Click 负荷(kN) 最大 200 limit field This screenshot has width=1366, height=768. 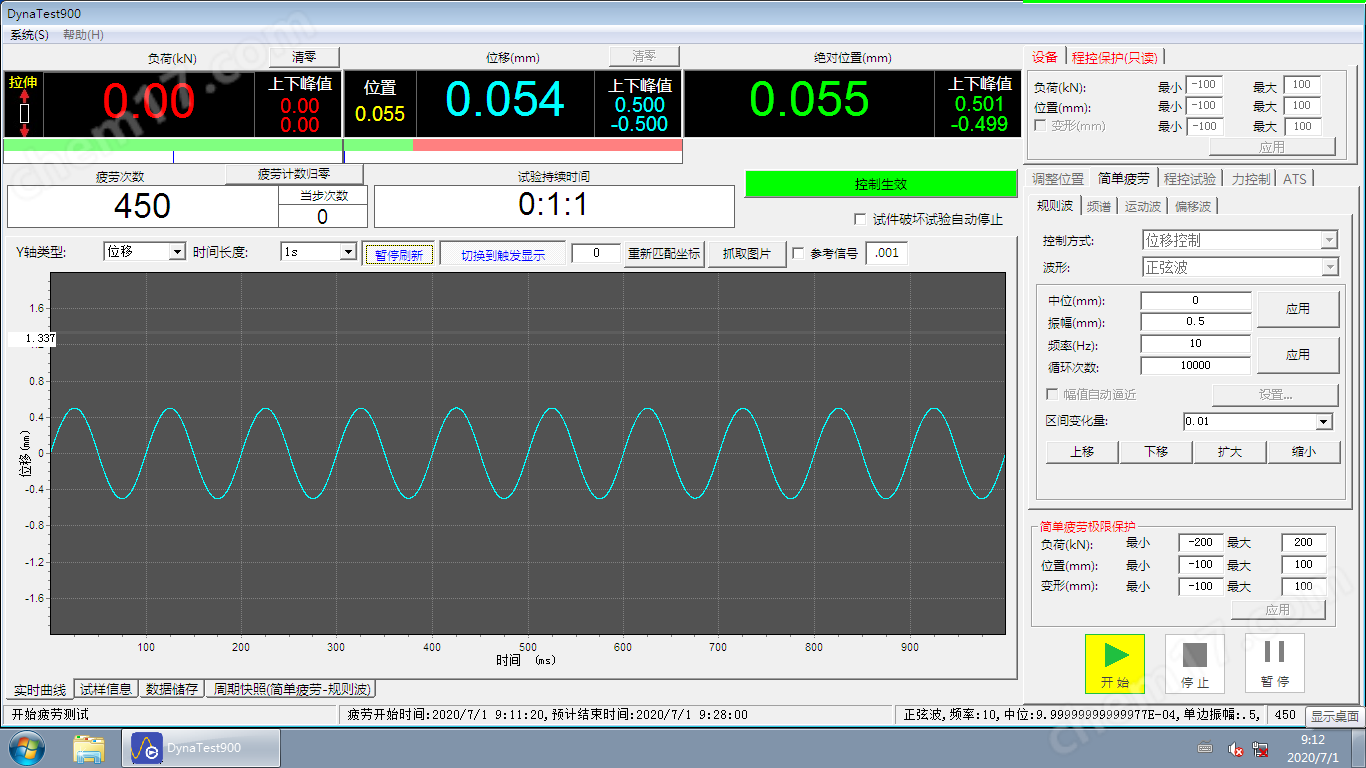[1303, 543]
